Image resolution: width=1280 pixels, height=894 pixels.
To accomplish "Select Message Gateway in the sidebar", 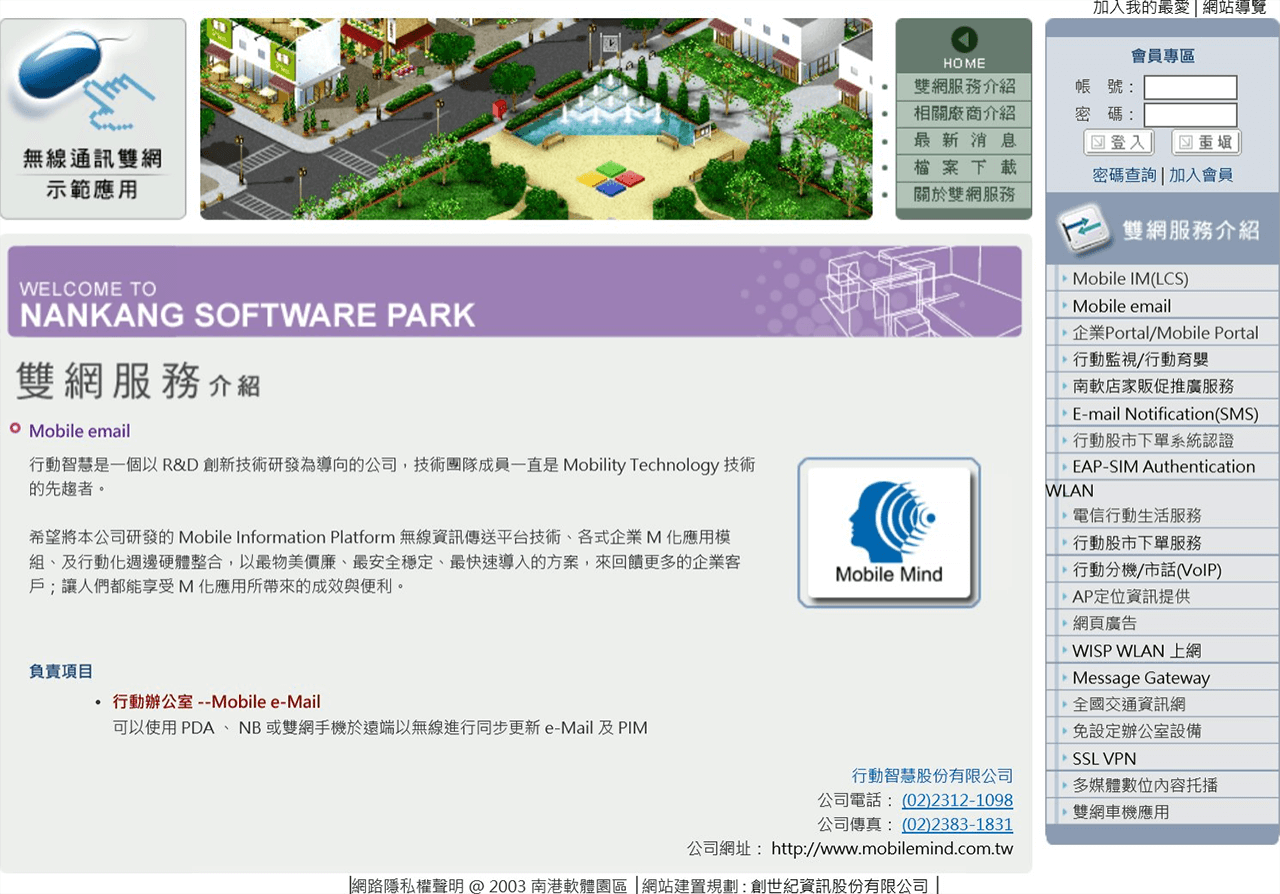I will click(1141, 678).
